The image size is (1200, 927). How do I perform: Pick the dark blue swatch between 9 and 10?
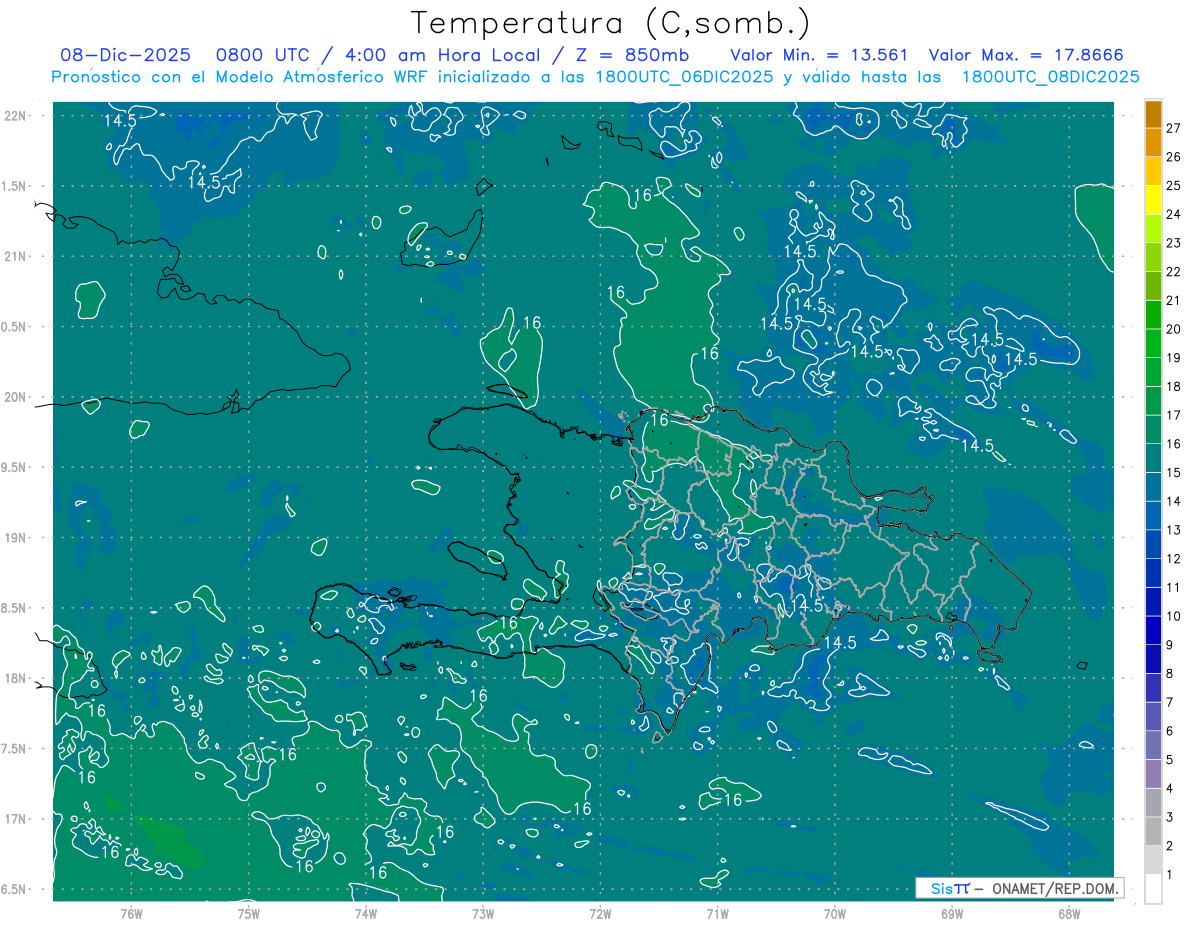[x=1153, y=630]
